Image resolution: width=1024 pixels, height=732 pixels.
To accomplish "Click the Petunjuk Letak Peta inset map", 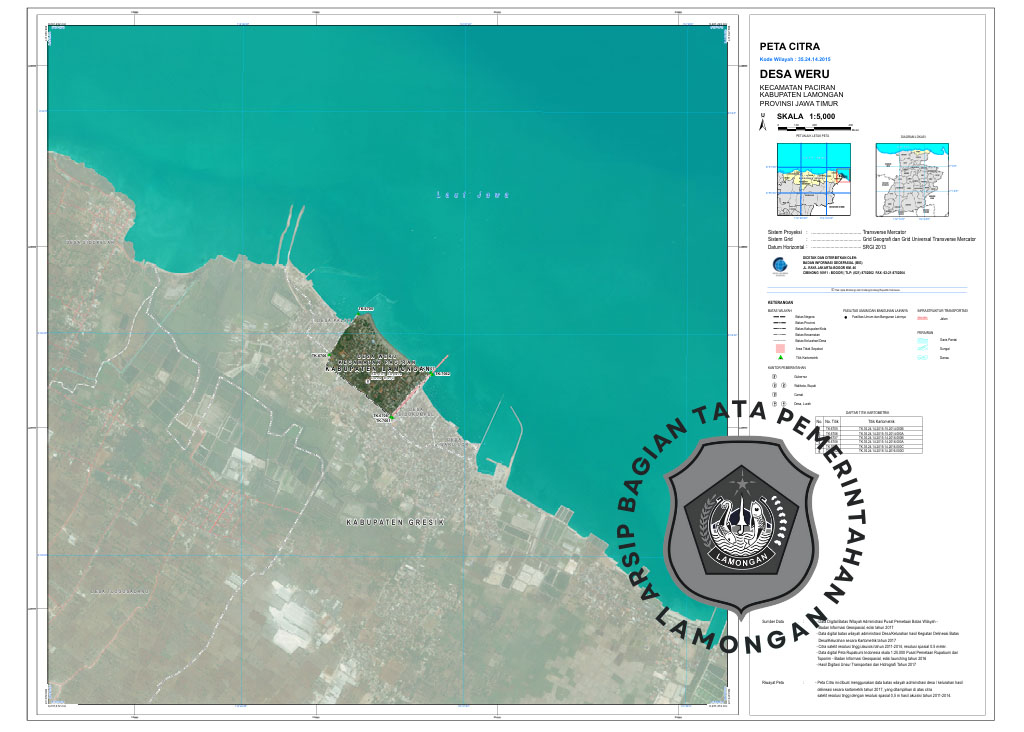I will (x=814, y=179).
